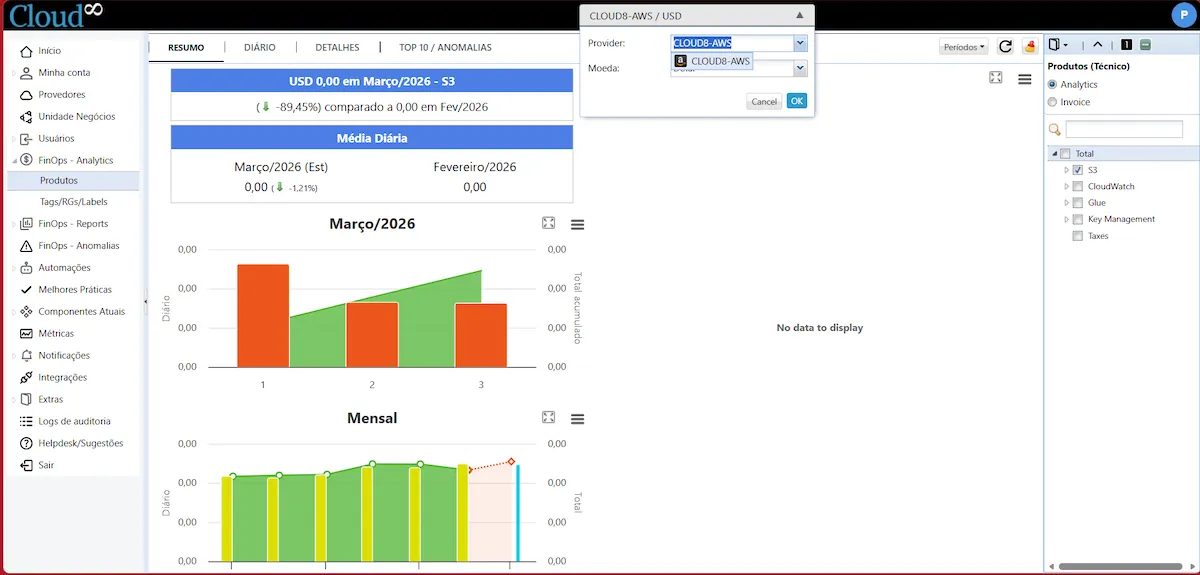Expand the empty right chart to fullscreen

[x=995, y=78]
